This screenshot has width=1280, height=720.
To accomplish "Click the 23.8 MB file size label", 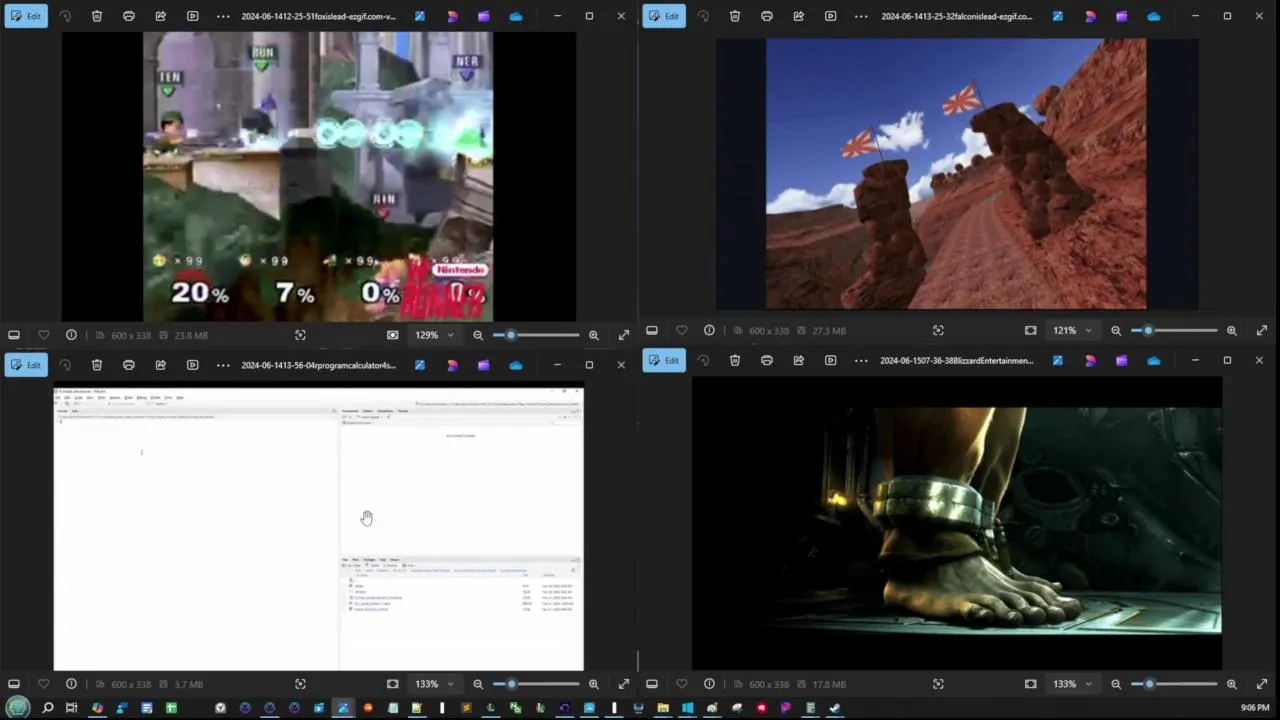I will (191, 335).
